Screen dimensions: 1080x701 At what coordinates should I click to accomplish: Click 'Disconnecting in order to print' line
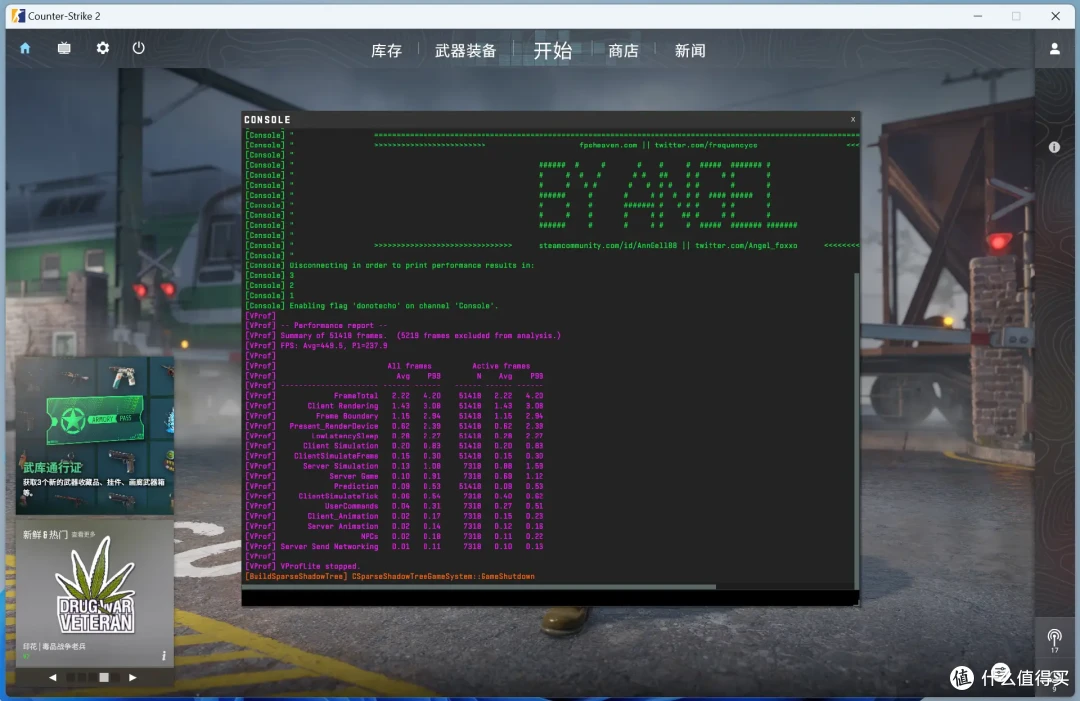click(411, 265)
